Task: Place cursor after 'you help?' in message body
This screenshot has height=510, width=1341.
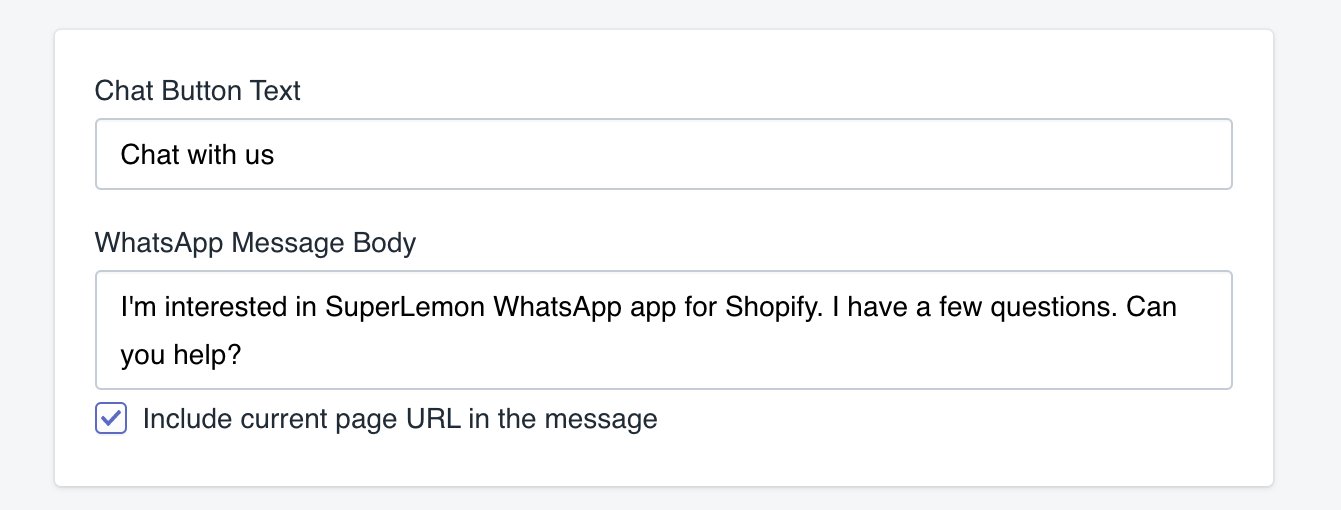Action: [243, 354]
